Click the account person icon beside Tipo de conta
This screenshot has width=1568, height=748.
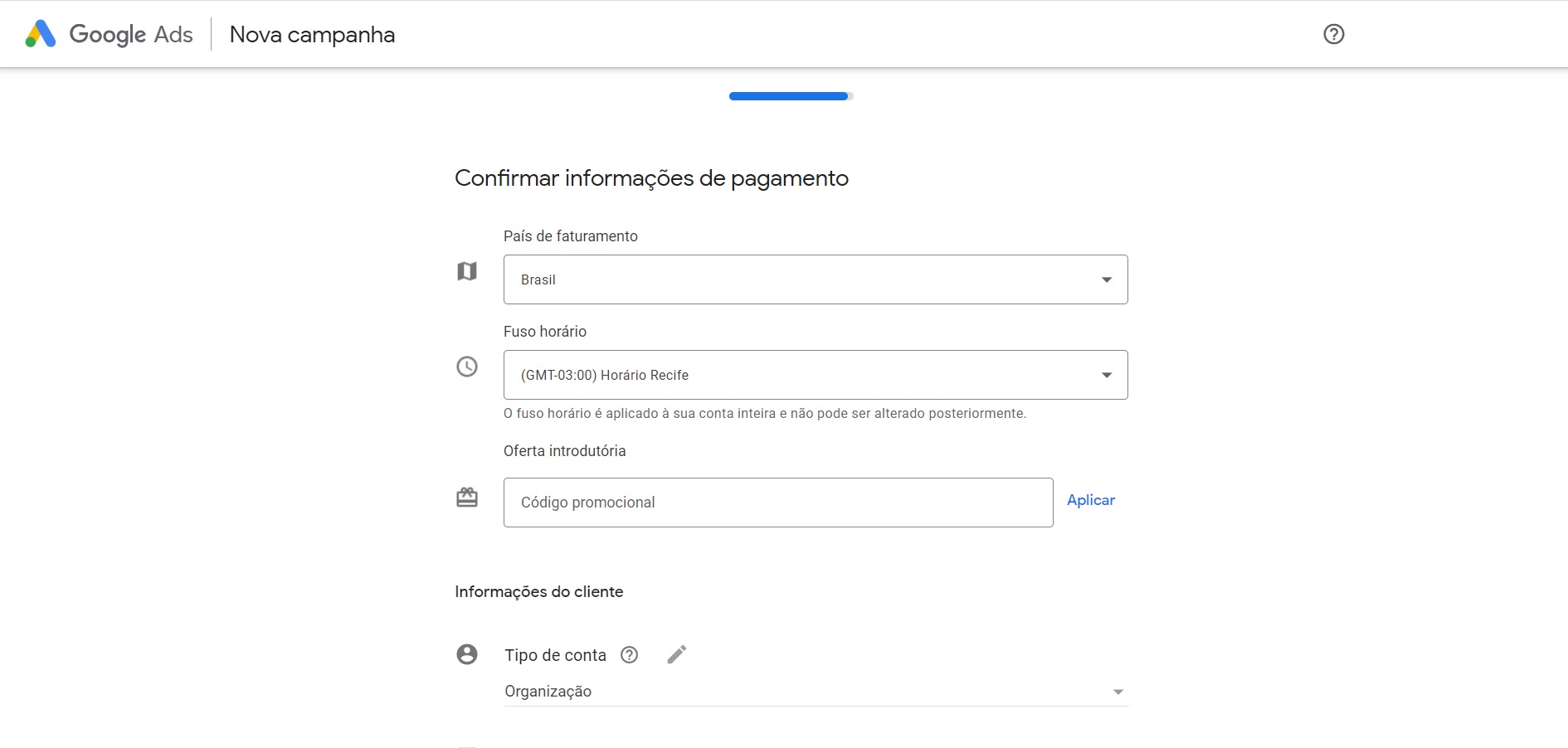point(467,654)
